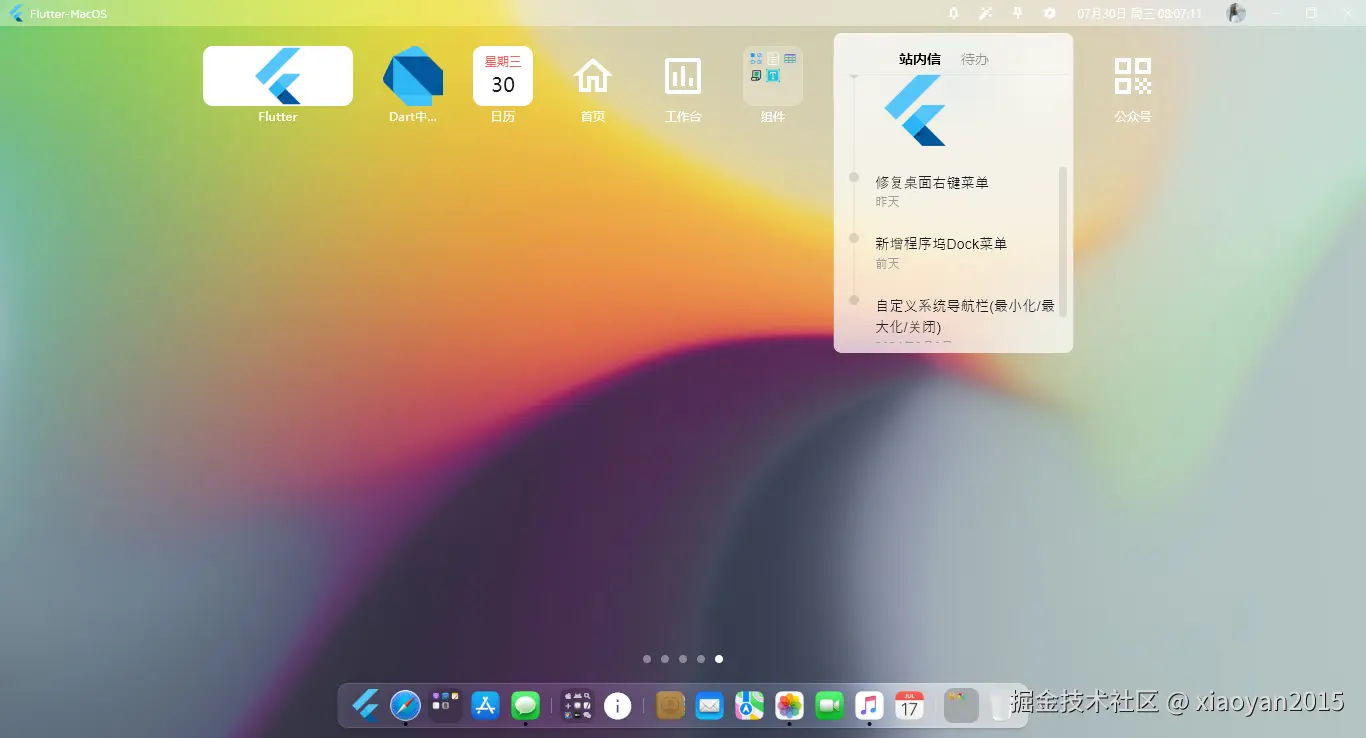Open the Flutter app from the desktop

277,75
